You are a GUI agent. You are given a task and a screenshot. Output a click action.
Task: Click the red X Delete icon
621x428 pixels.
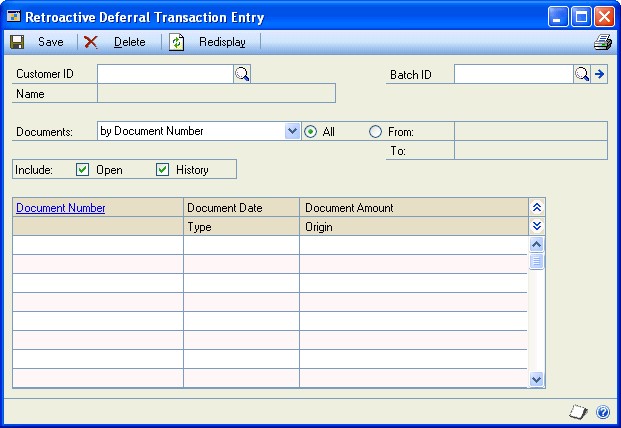tap(91, 42)
